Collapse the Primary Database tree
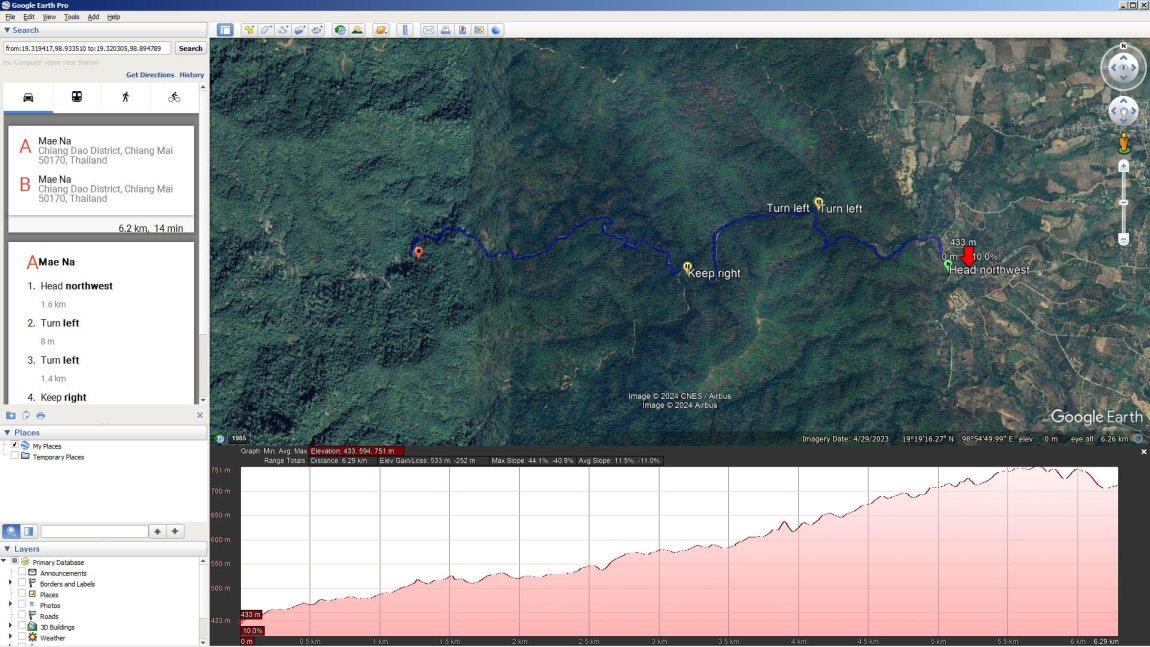Screen dimensions: 1150x647 coord(5,561)
